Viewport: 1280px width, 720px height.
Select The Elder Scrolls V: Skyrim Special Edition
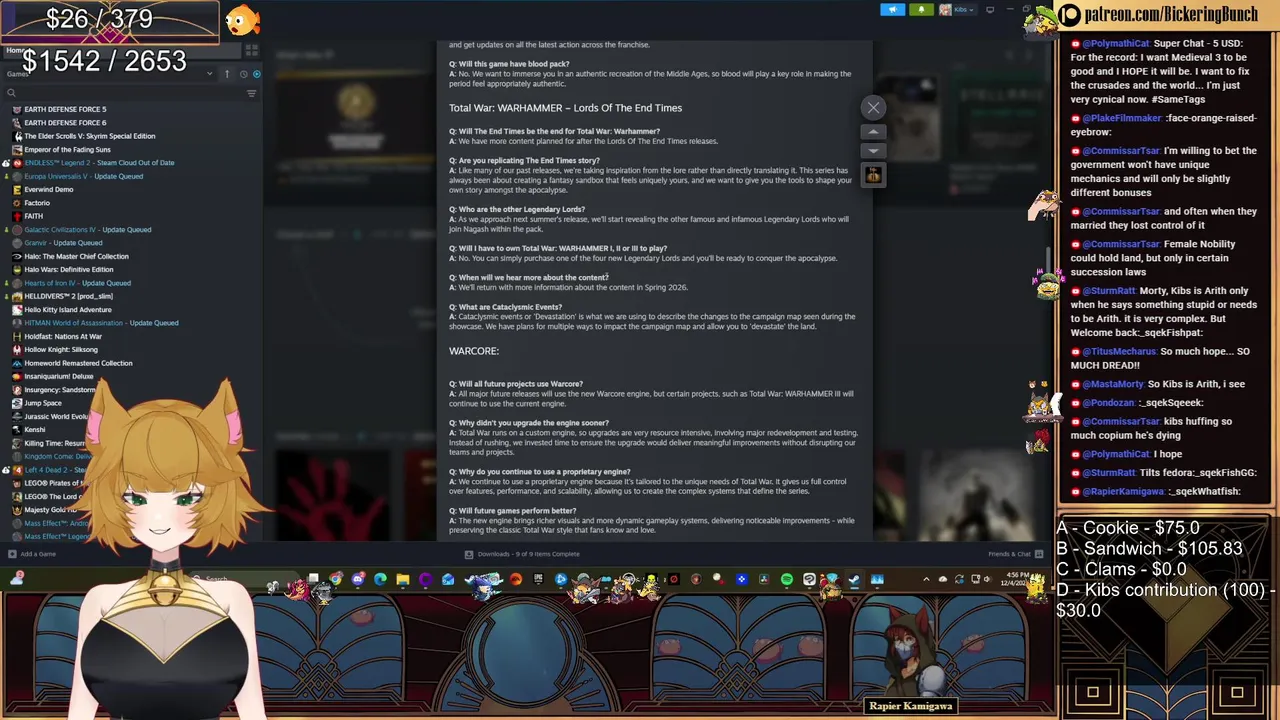tap(89, 136)
